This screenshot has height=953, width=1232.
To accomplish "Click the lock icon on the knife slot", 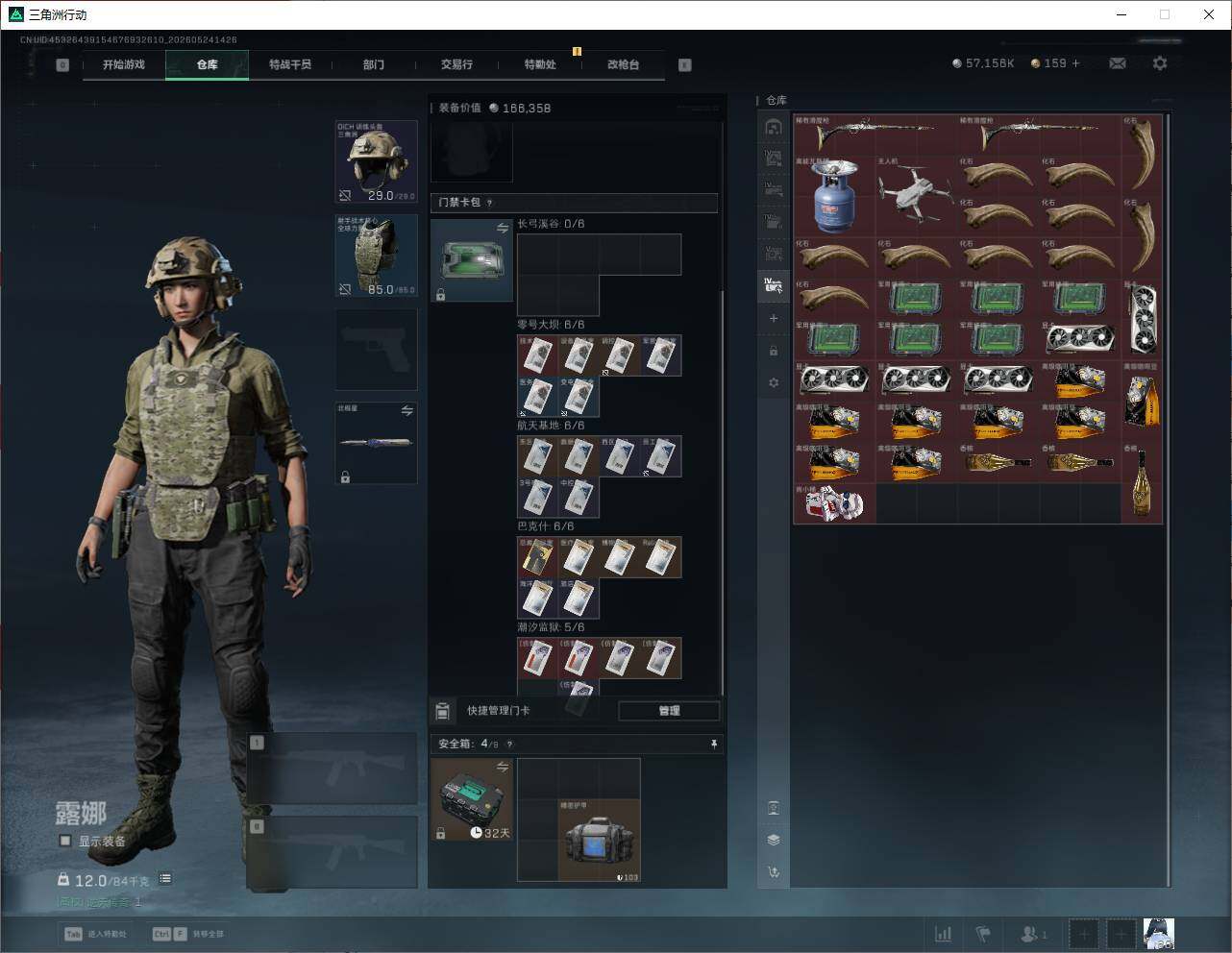I will coord(345,476).
